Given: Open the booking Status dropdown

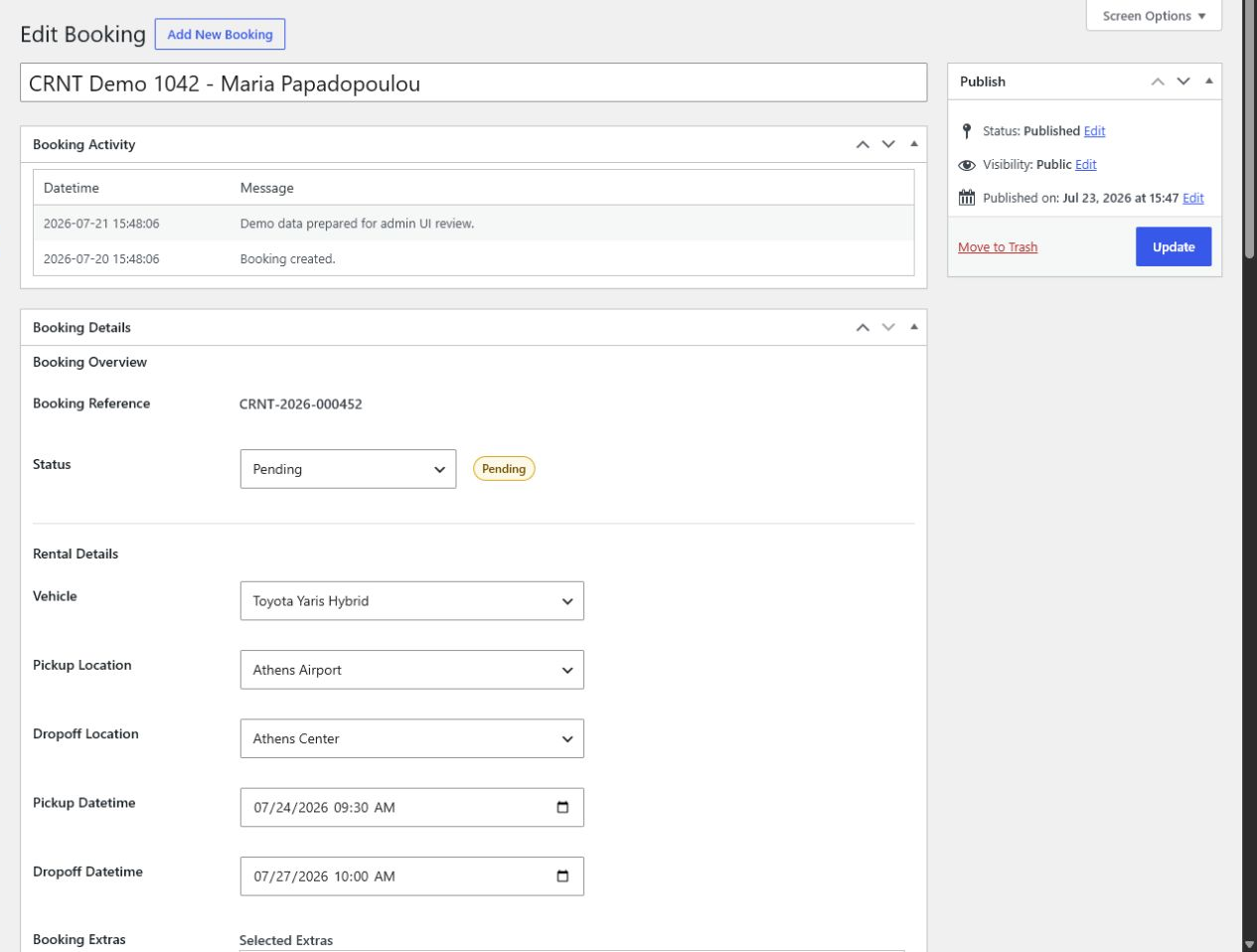Looking at the screenshot, I should tap(348, 469).
